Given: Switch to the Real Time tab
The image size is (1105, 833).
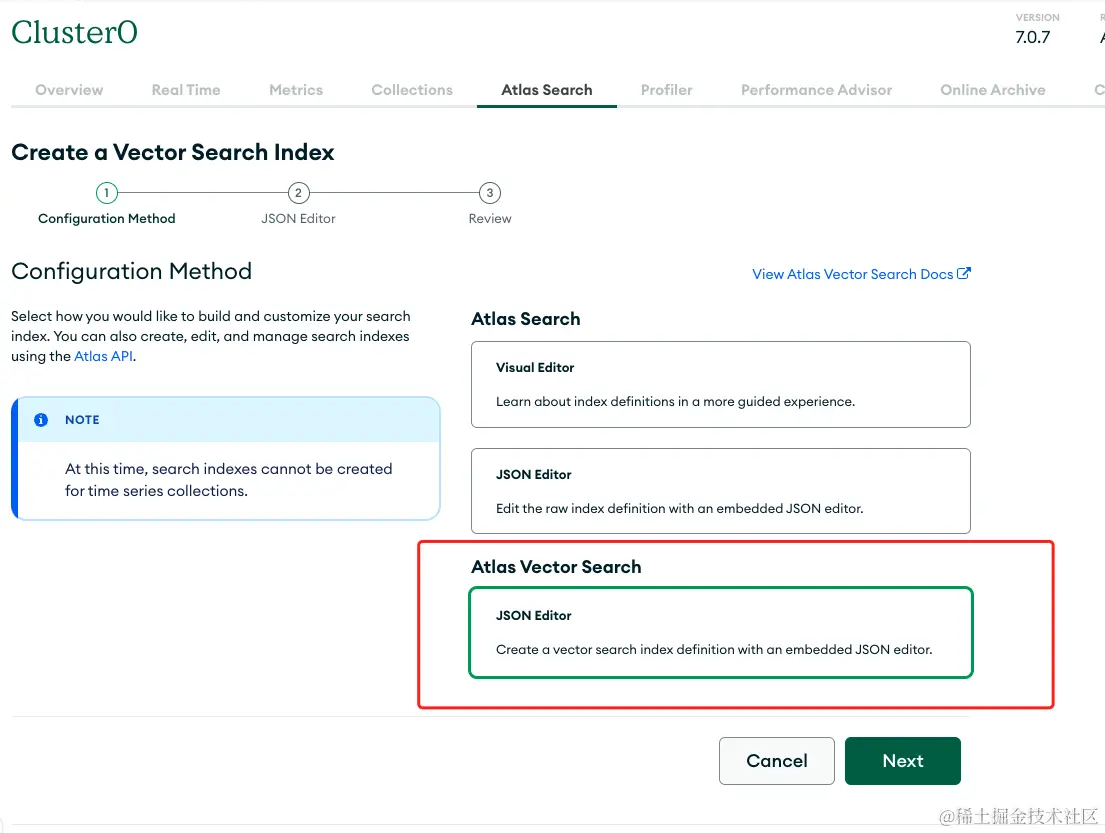Looking at the screenshot, I should coord(186,90).
